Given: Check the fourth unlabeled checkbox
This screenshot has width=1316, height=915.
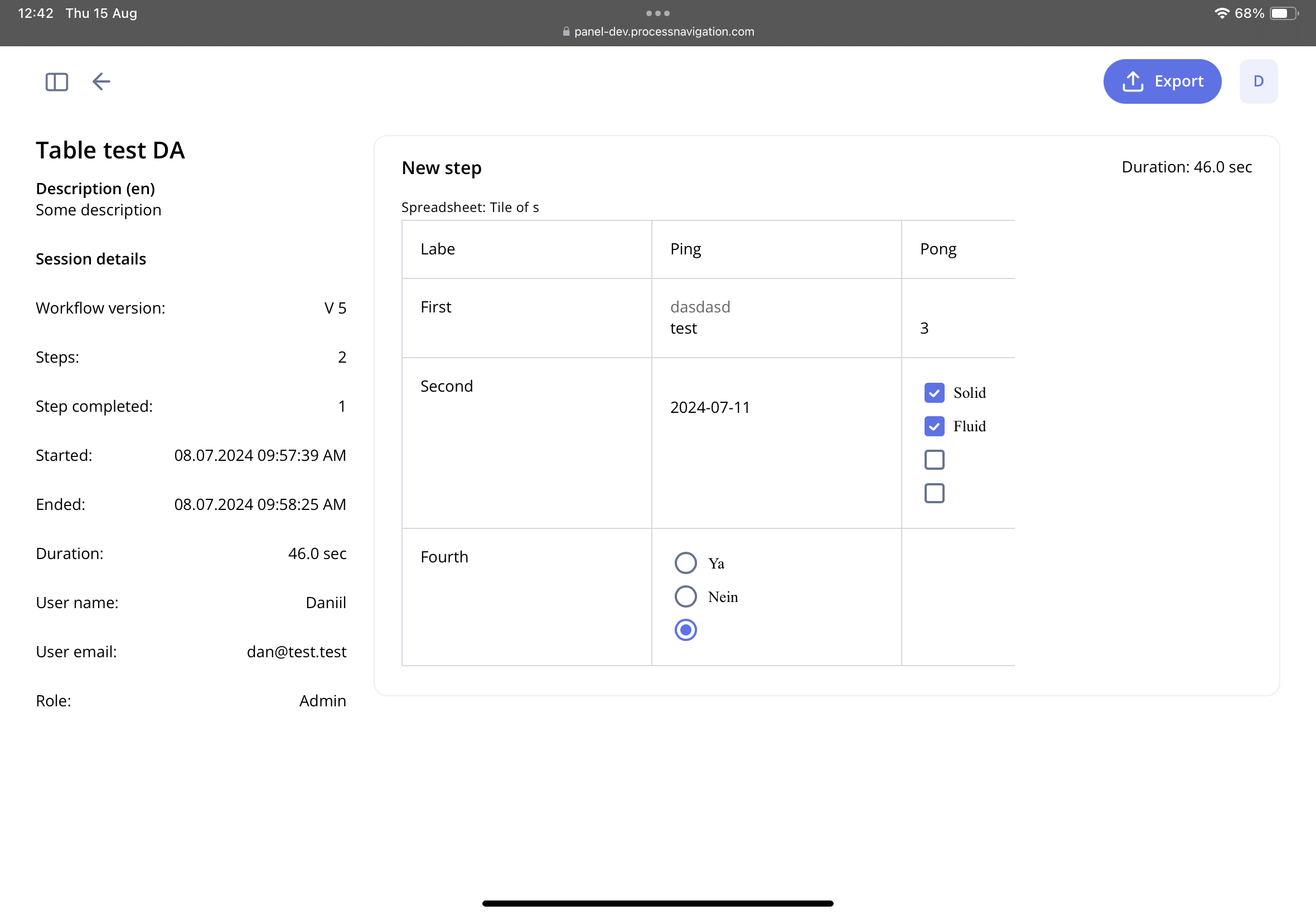Looking at the screenshot, I should (x=934, y=493).
